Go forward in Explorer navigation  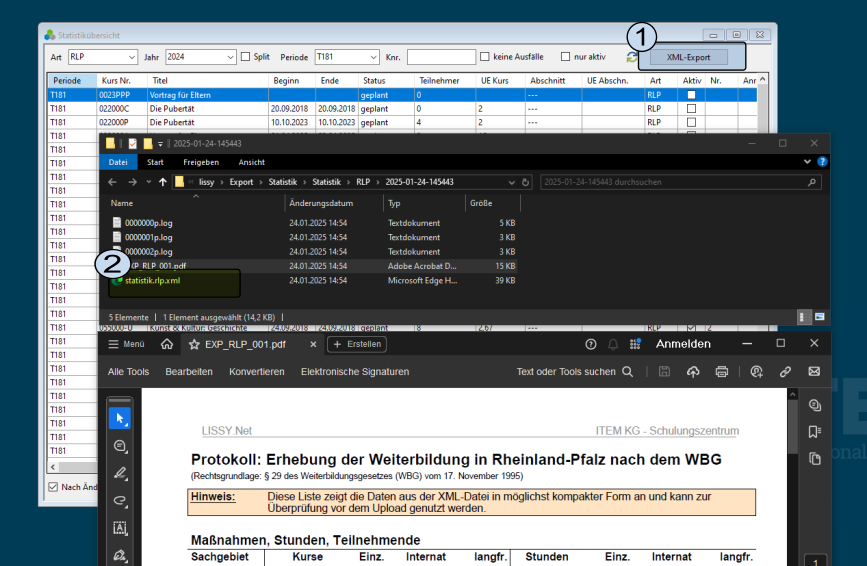click(132, 182)
